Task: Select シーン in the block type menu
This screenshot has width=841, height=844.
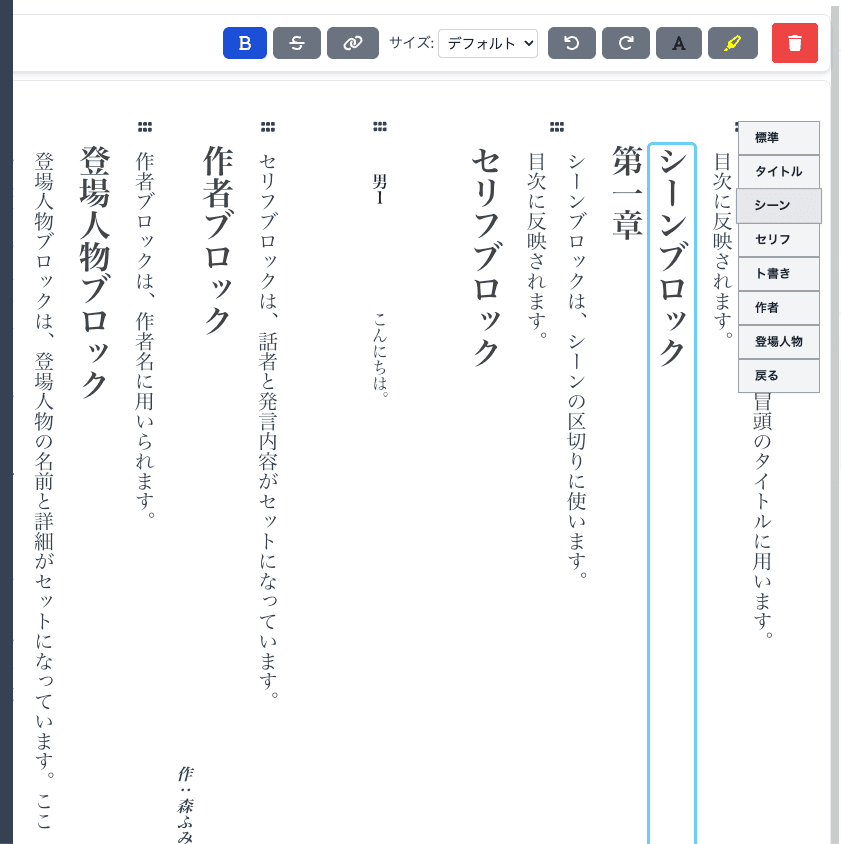Action: [x=778, y=206]
